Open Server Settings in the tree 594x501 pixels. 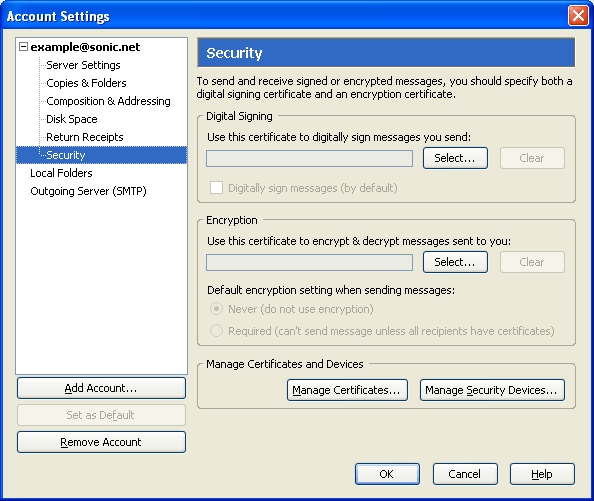(83, 65)
